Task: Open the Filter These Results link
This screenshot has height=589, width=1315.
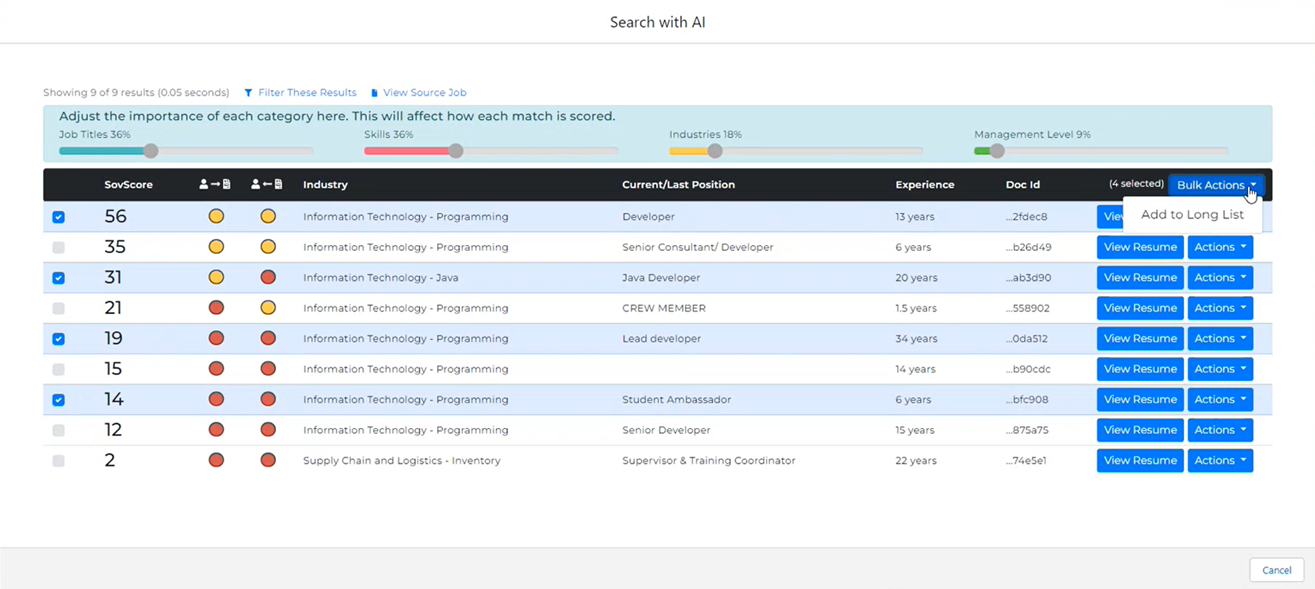Action: click(x=307, y=93)
